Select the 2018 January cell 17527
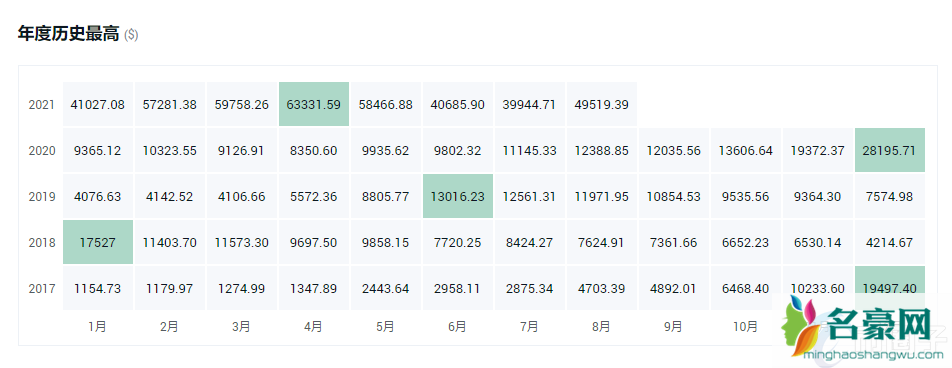Screen dimensions: 952x368 (97, 242)
